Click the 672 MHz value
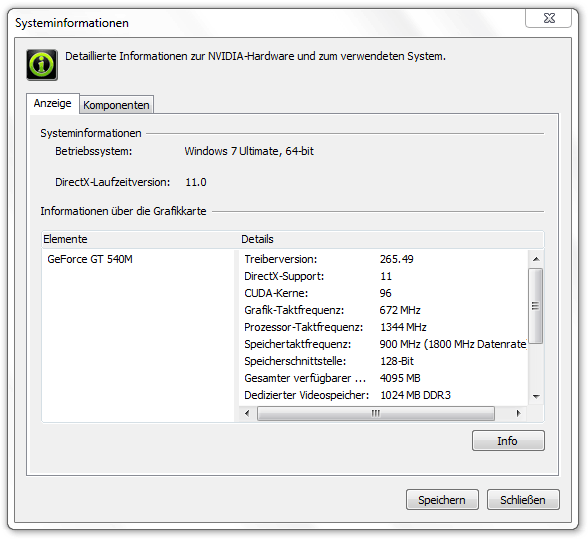This screenshot has height=539, width=588. pos(400,310)
